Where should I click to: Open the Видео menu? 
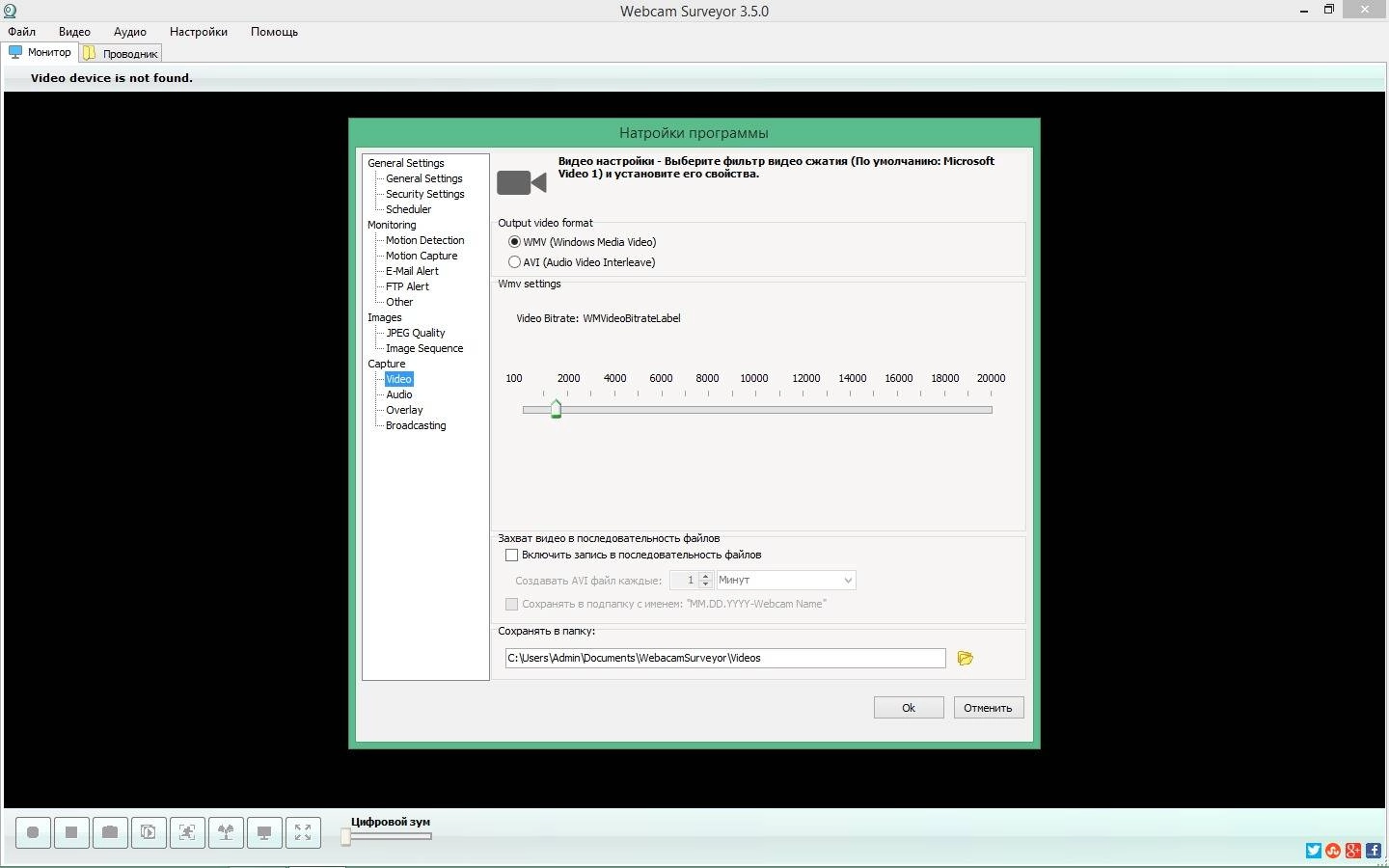pyautogui.click(x=74, y=32)
